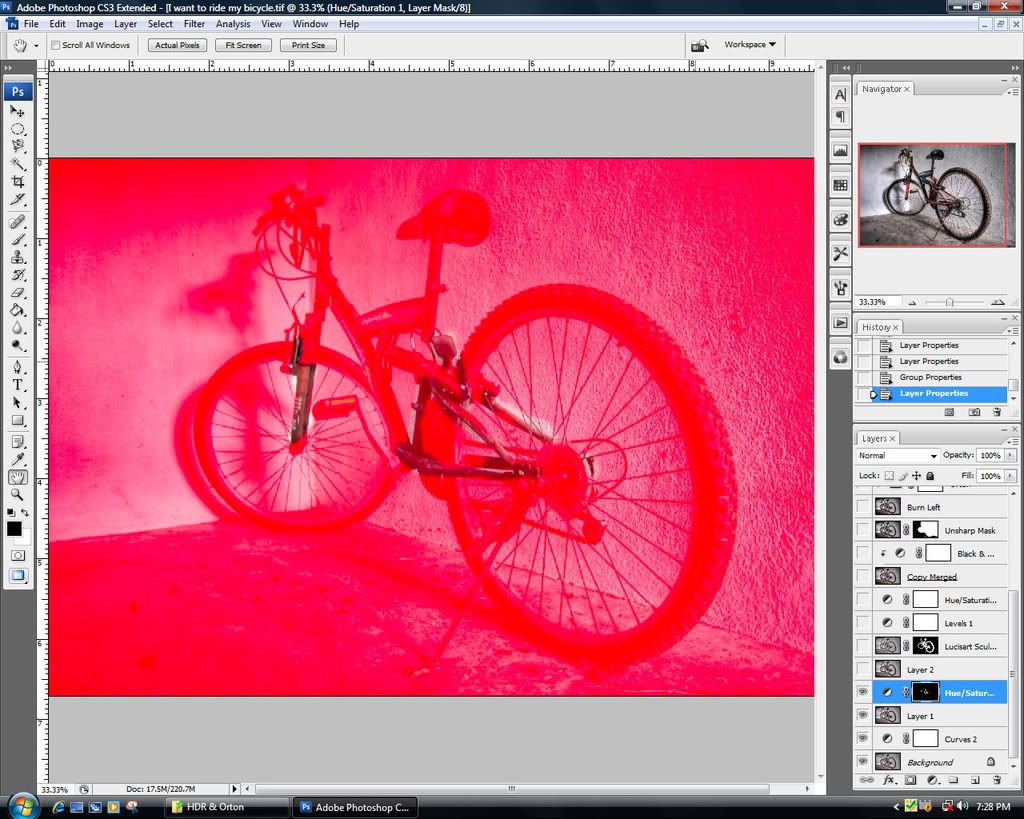
Task: Open the Histogram panel icon
Action: [x=840, y=150]
